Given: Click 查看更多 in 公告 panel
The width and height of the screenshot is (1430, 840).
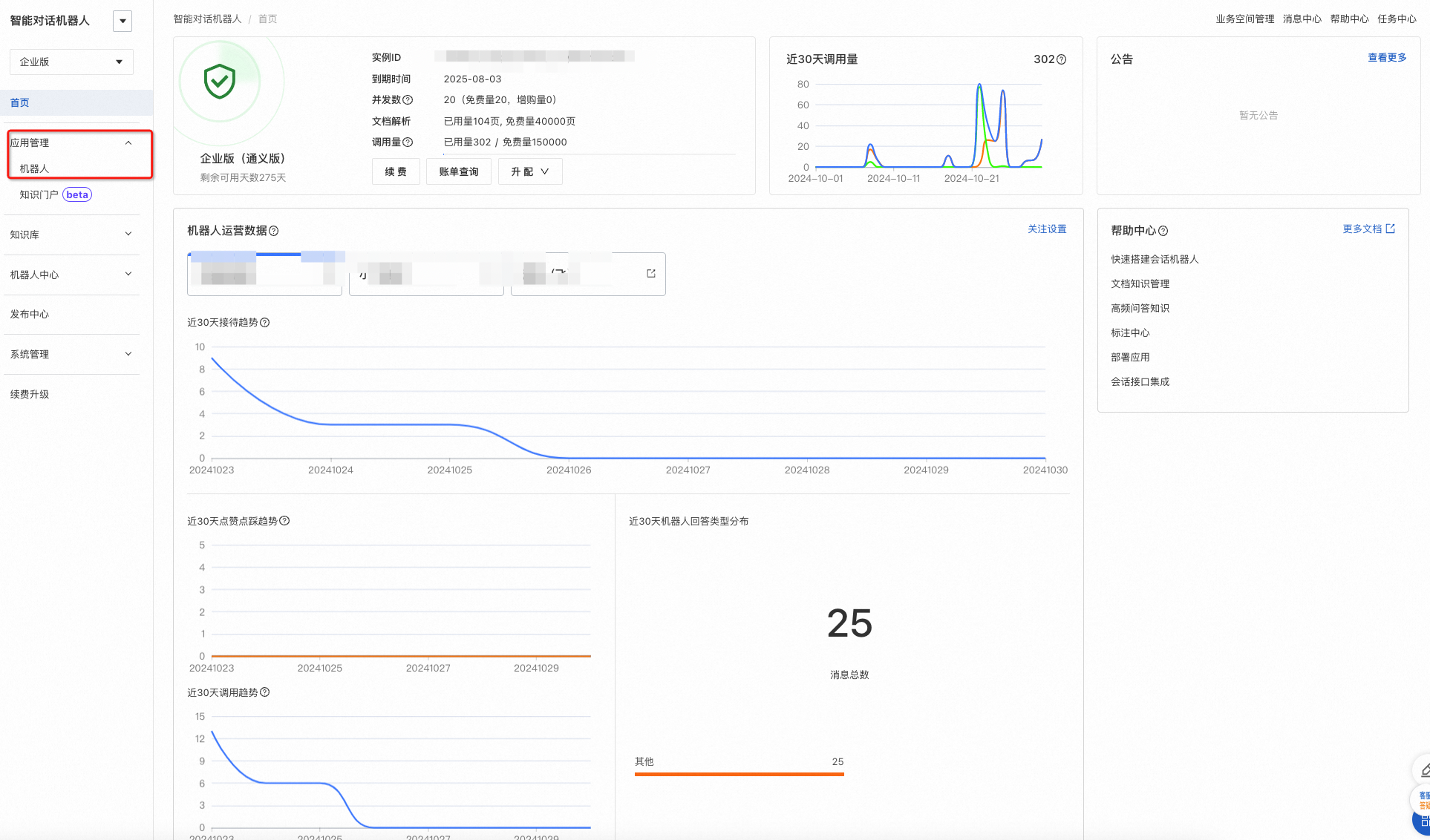Looking at the screenshot, I should [x=1387, y=57].
